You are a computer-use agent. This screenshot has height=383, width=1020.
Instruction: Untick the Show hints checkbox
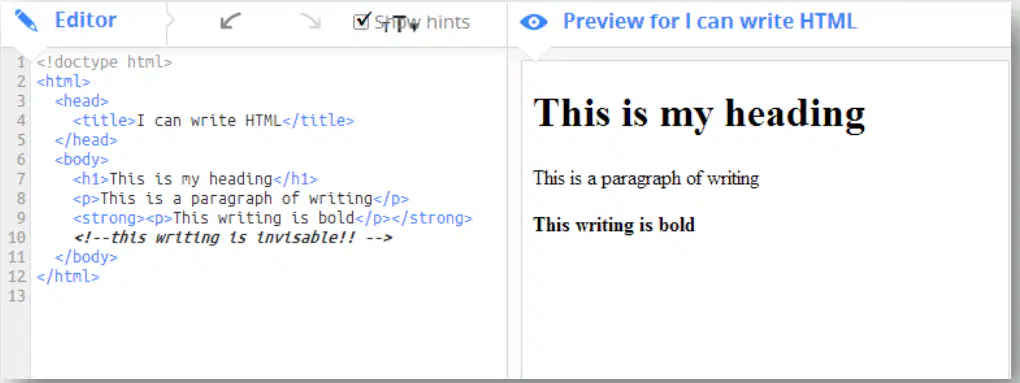coord(361,22)
